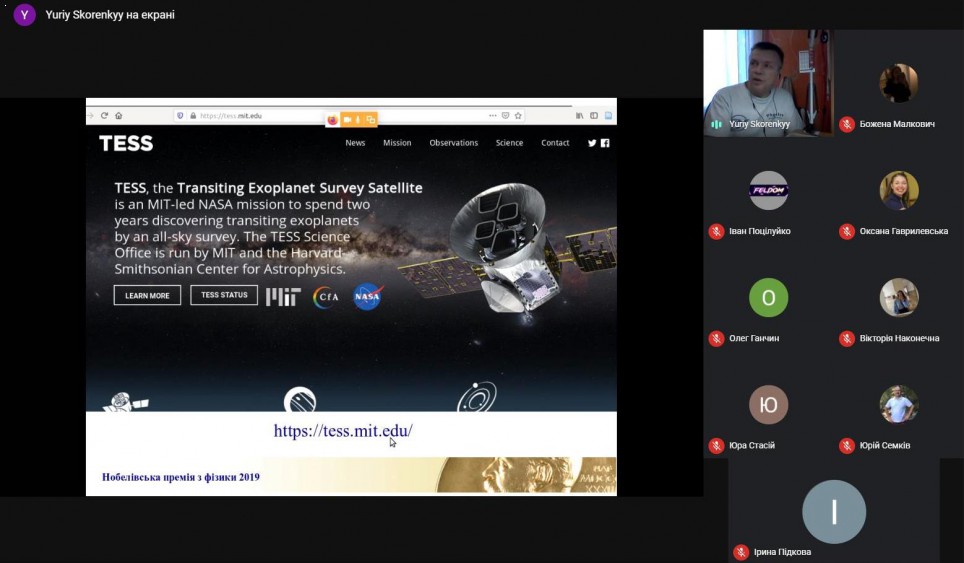Viewport: 964px width, 563px height.
Task: Click the Nobel medal image
Action: pyautogui.click(x=526, y=474)
